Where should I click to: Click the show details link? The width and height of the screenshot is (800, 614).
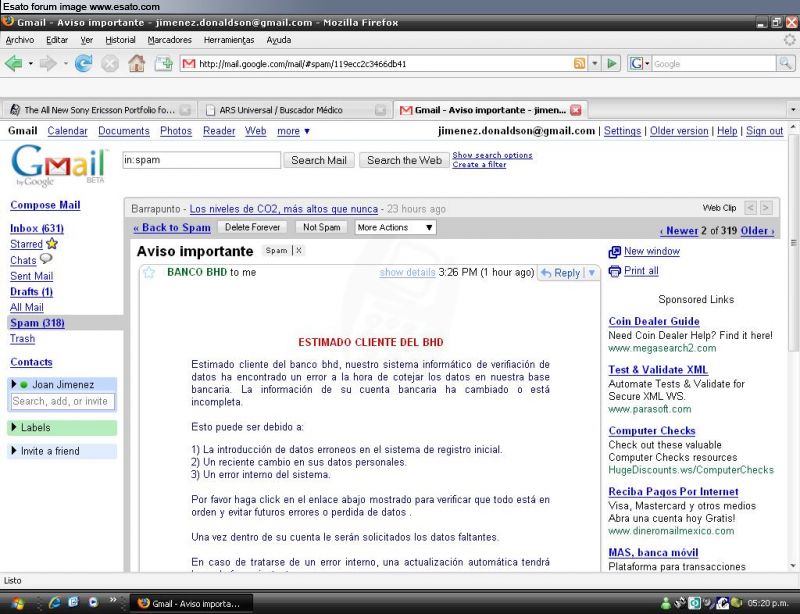tap(407, 273)
